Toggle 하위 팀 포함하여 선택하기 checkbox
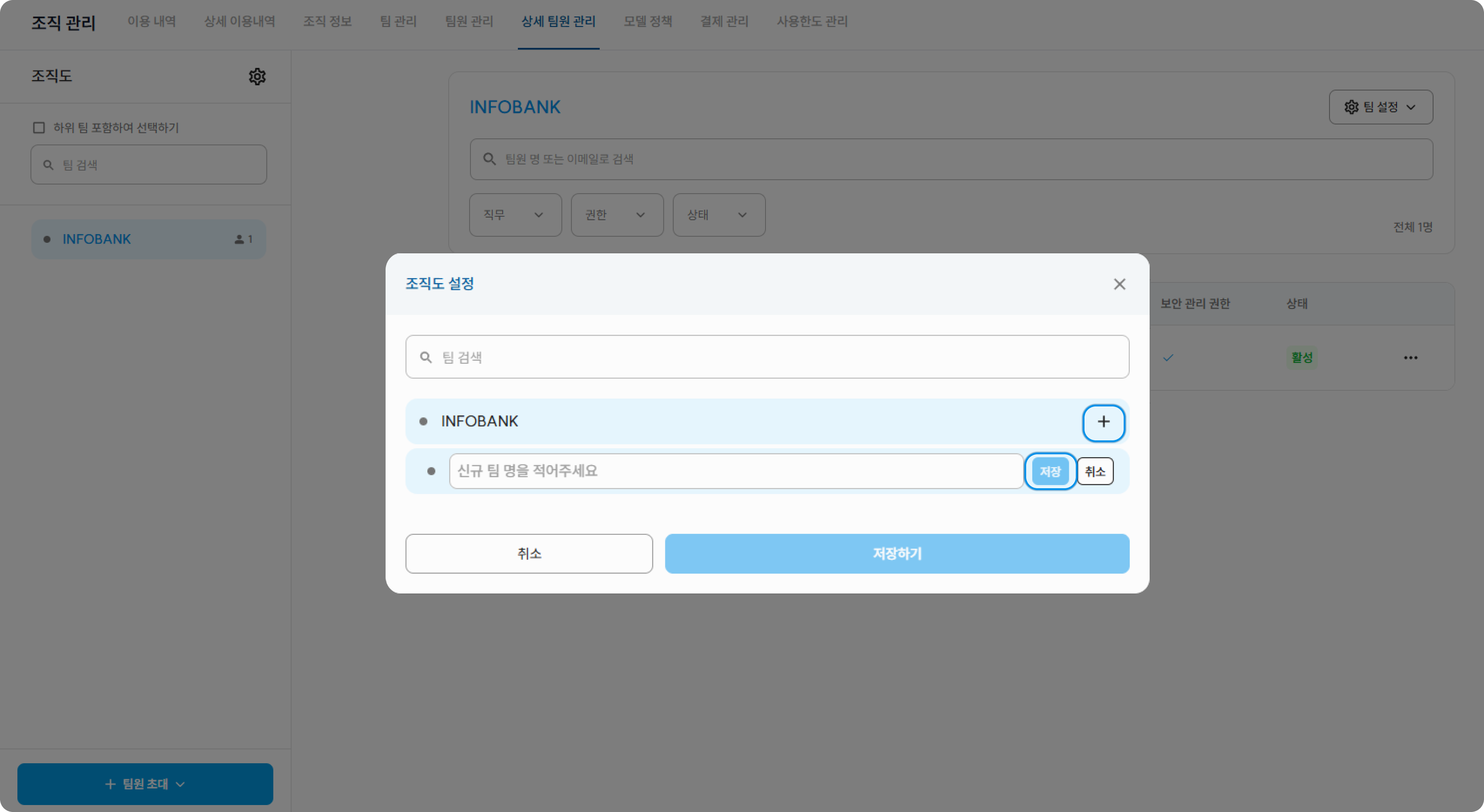1484x812 pixels. [39, 128]
